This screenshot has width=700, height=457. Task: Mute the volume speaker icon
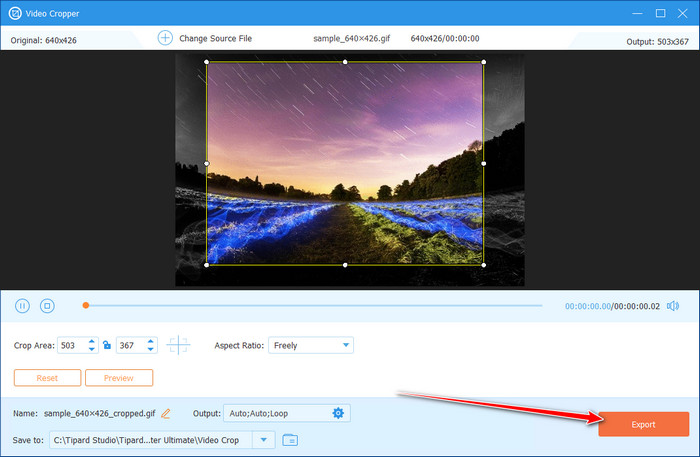click(673, 306)
